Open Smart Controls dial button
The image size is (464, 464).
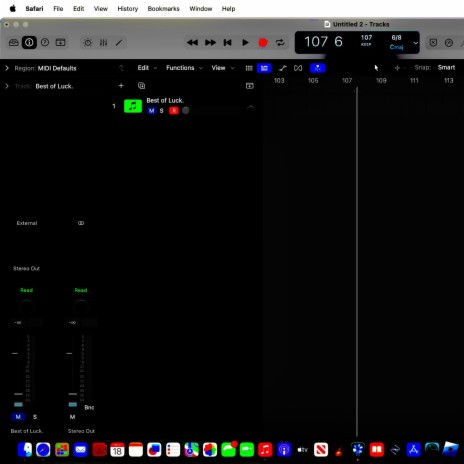coord(88,42)
